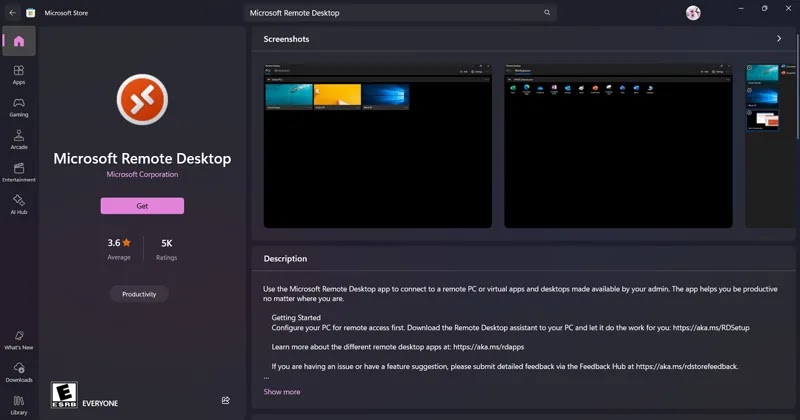Open the AI Hub section

(19, 204)
